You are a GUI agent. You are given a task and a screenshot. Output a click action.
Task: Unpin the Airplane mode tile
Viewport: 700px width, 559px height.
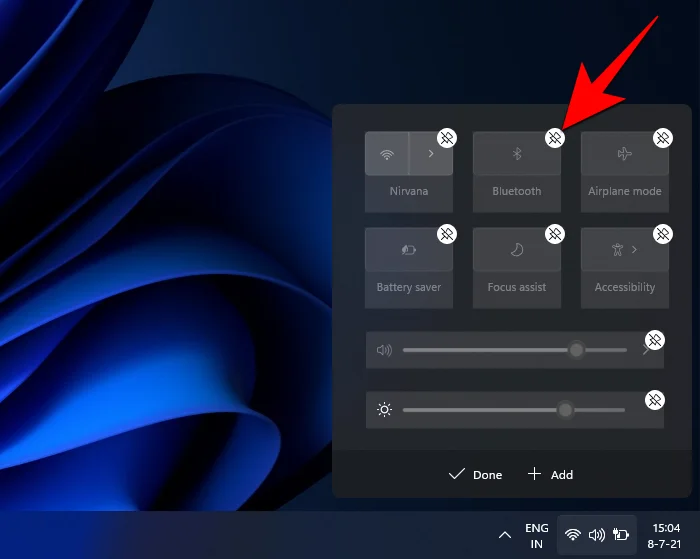coord(663,138)
